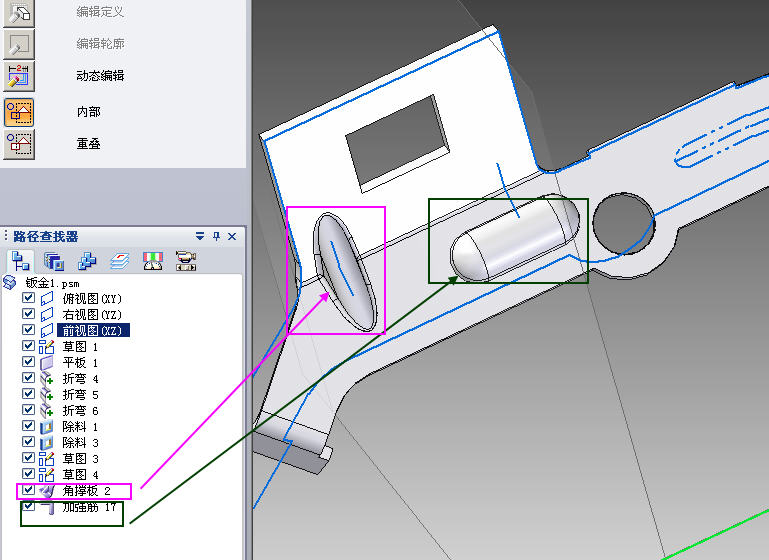Click the 右视图(YZ) reference plane icon

tap(47, 314)
